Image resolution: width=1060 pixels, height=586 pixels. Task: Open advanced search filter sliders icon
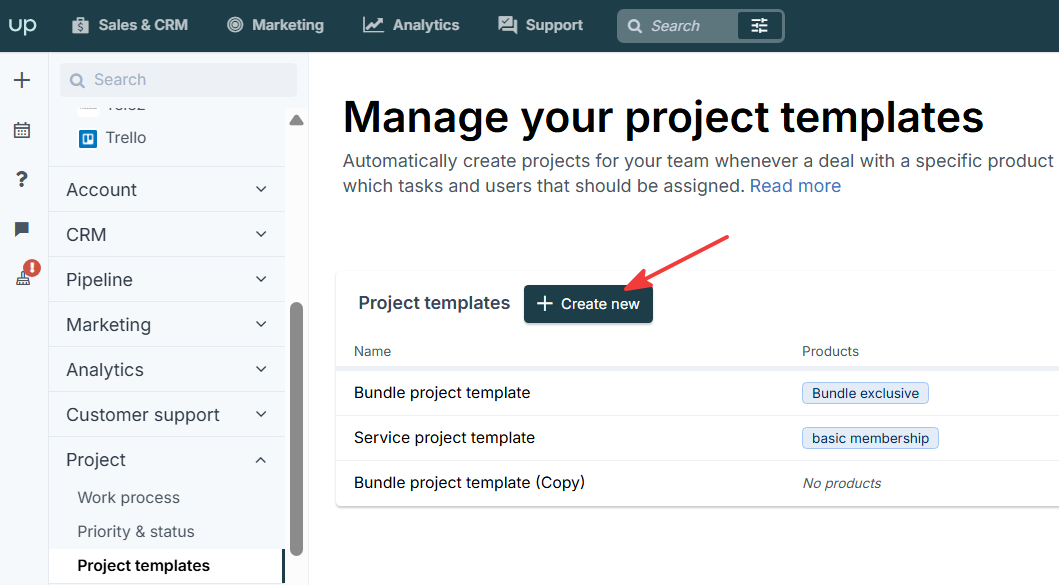pyautogui.click(x=760, y=26)
